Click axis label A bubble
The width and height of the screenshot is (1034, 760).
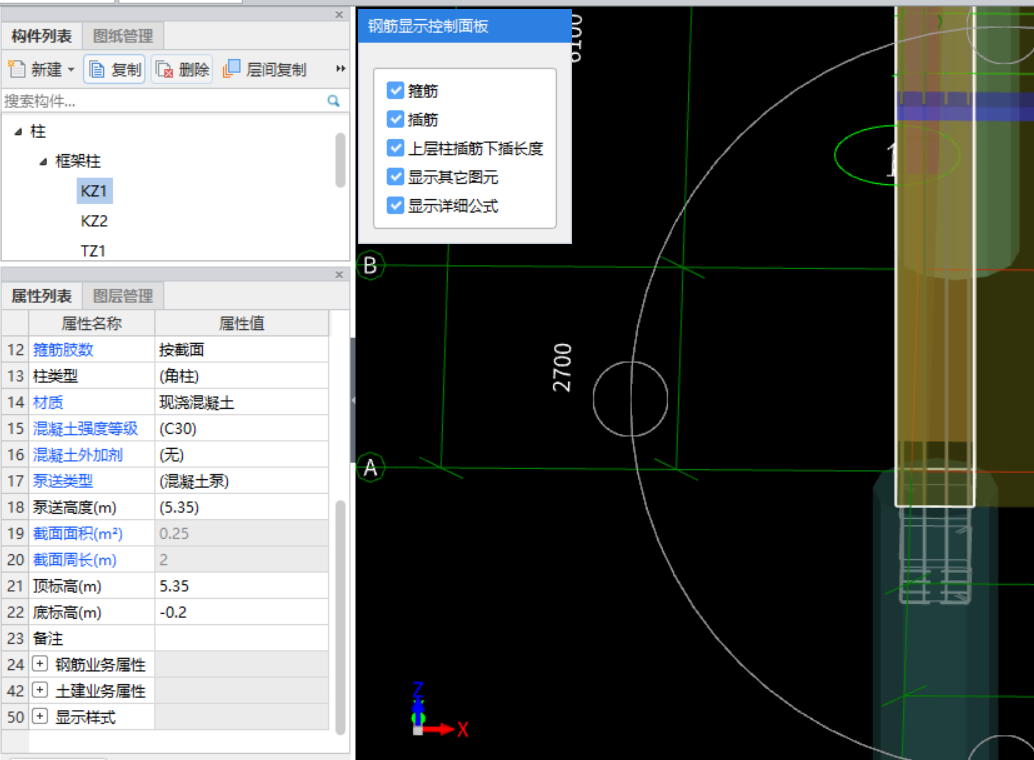[x=370, y=468]
